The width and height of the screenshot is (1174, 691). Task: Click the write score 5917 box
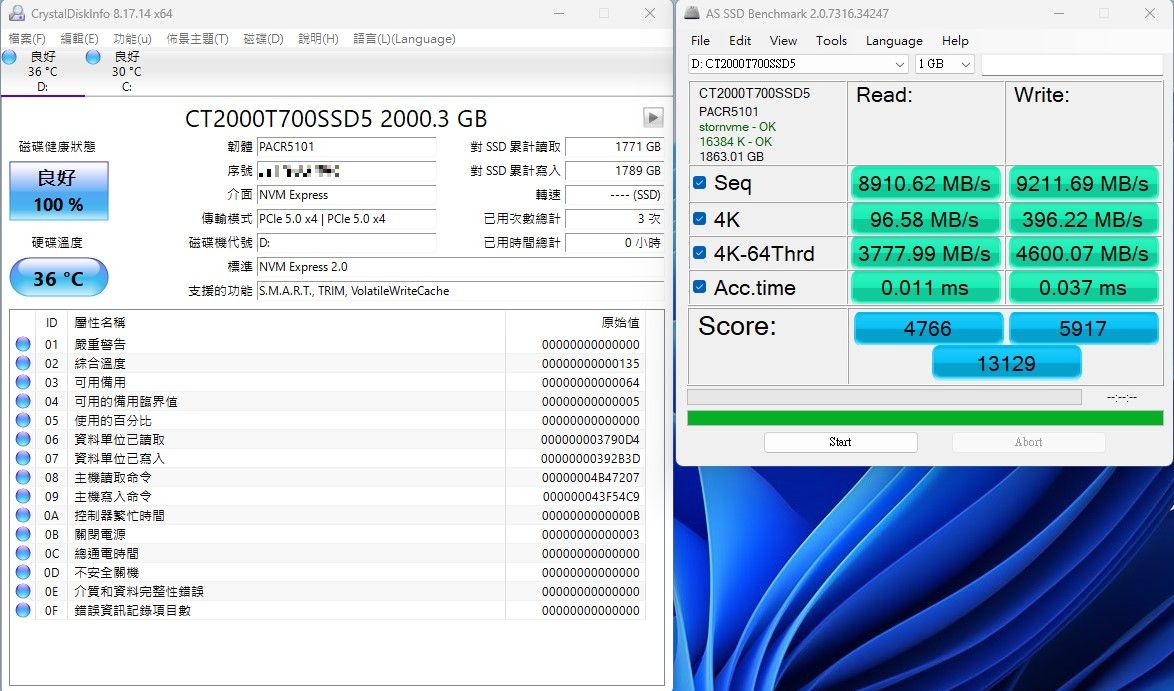(x=1083, y=328)
